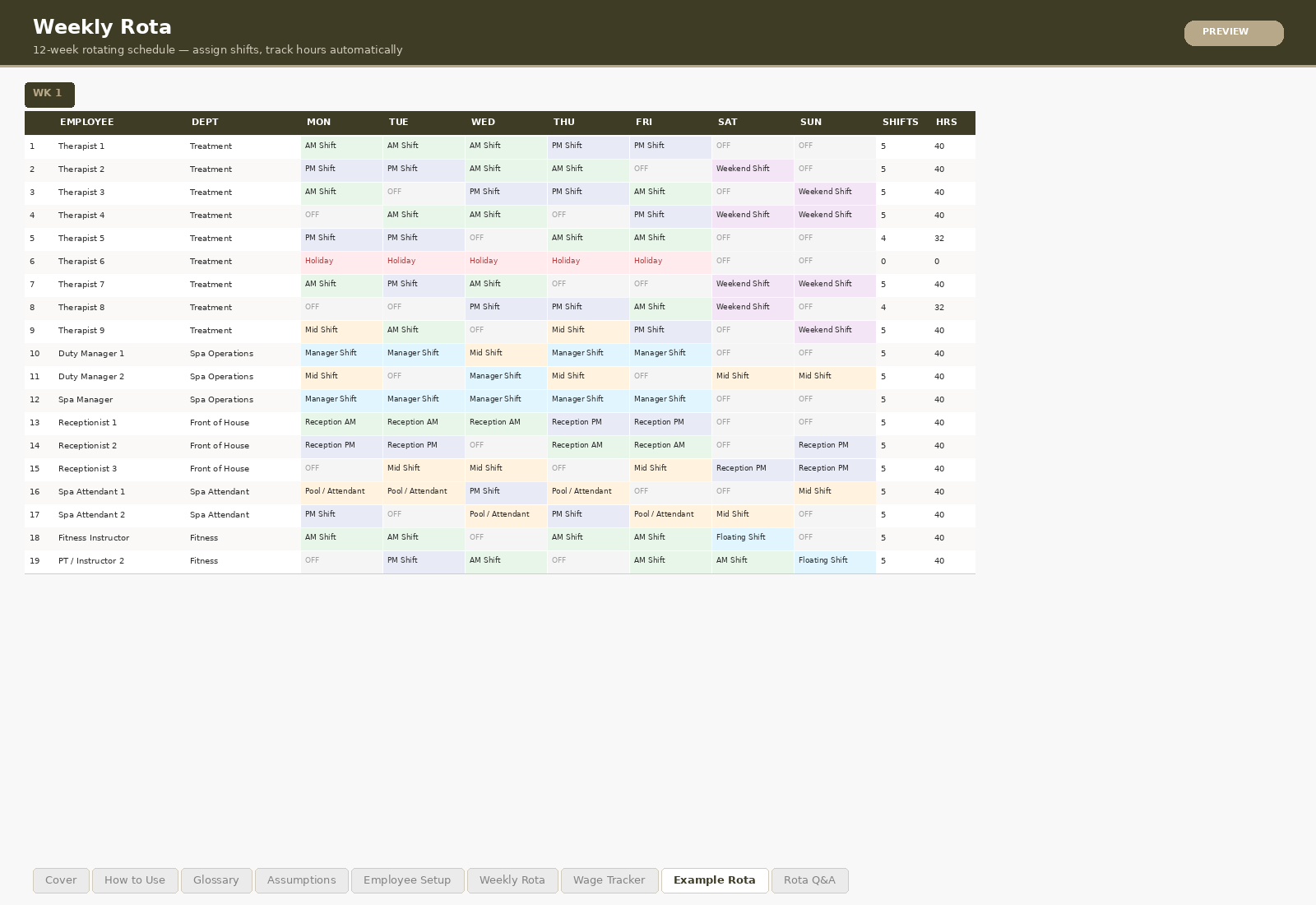Select the Weekly Rota page title
Screen dimensions: 1316x905
[x=102, y=26]
